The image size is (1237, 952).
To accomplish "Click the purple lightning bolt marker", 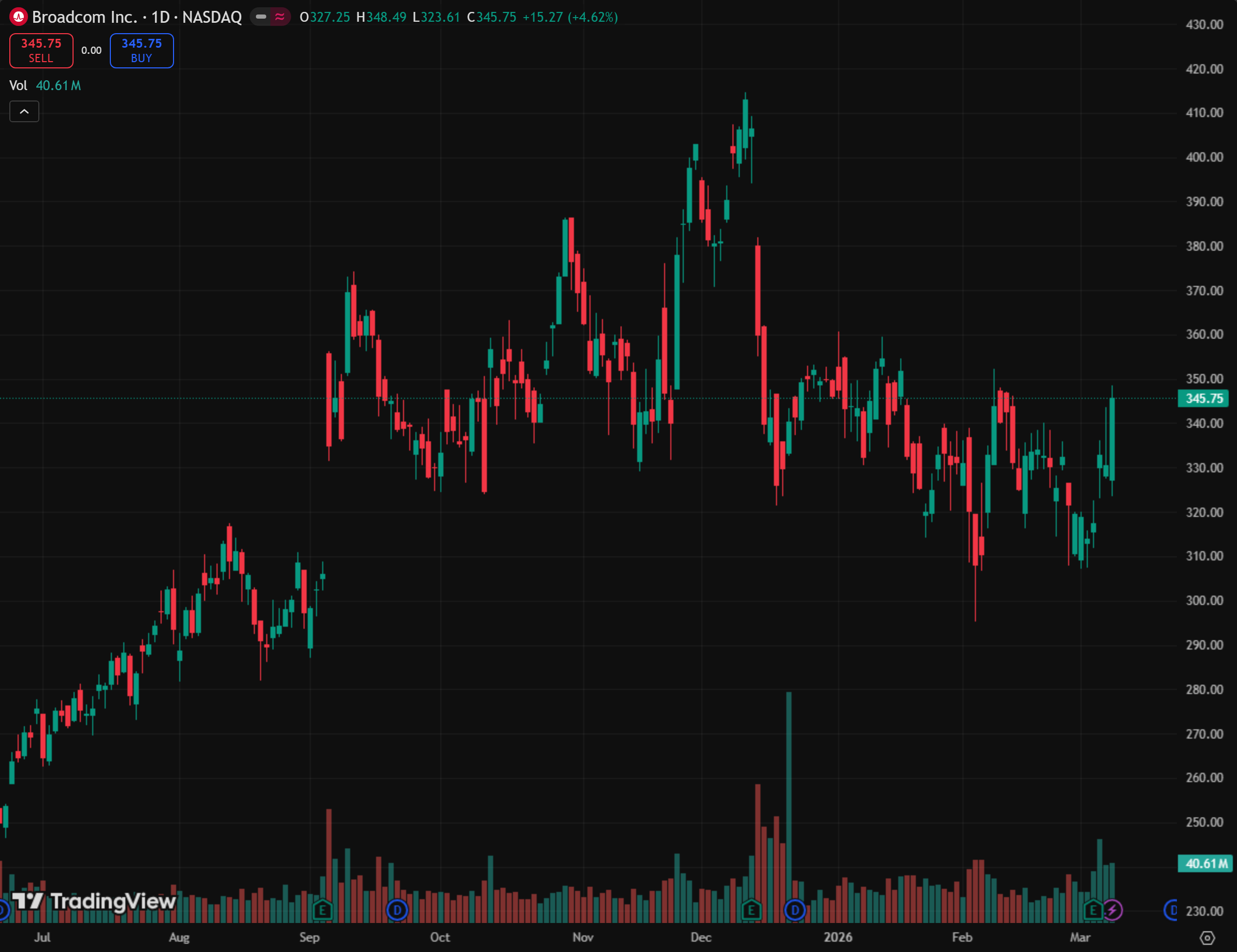I will pyautogui.click(x=1112, y=910).
